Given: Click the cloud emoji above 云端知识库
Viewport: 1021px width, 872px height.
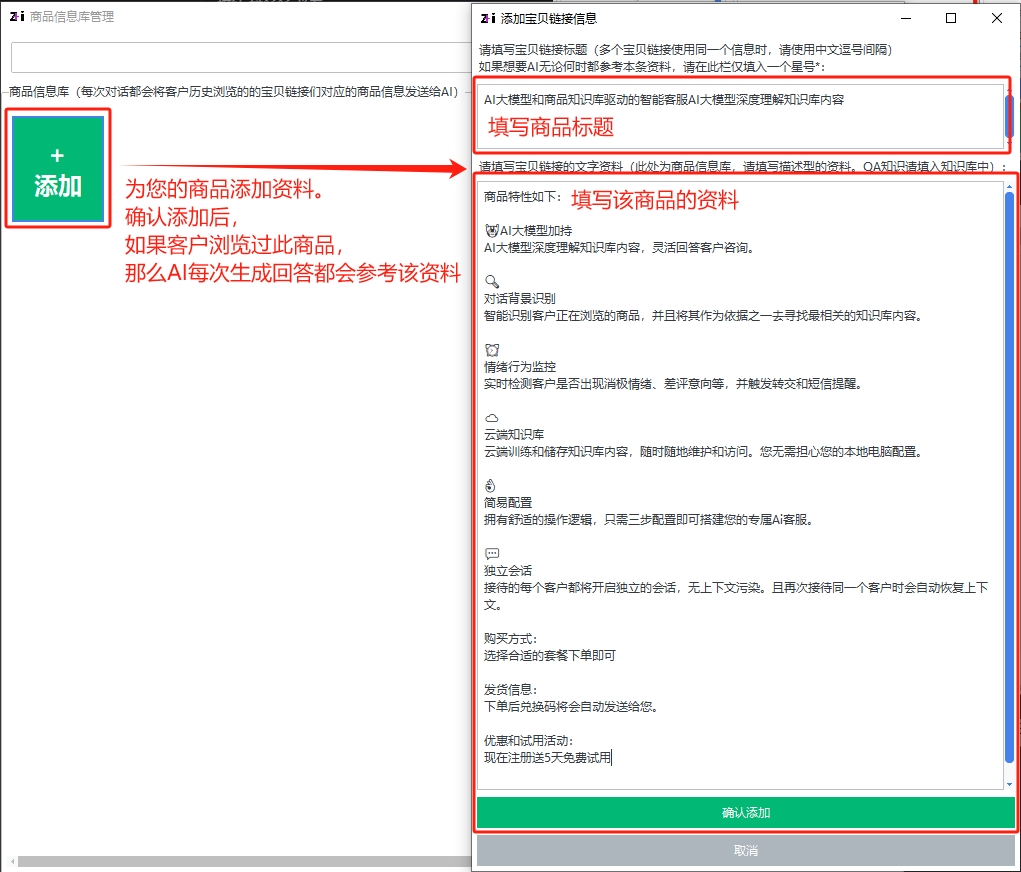Looking at the screenshot, I should pos(492,417).
